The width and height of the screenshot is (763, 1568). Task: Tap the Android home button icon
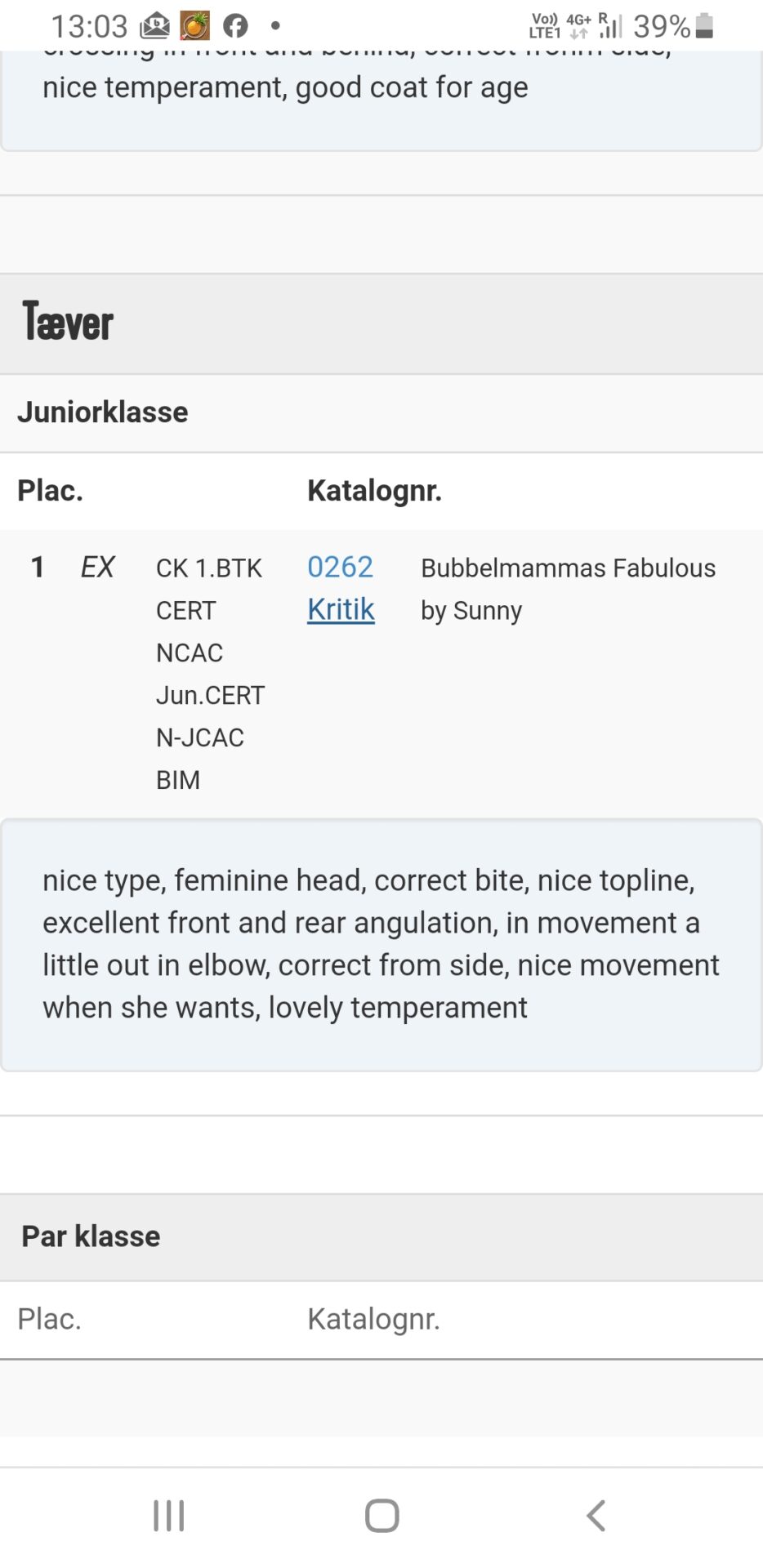click(381, 1516)
